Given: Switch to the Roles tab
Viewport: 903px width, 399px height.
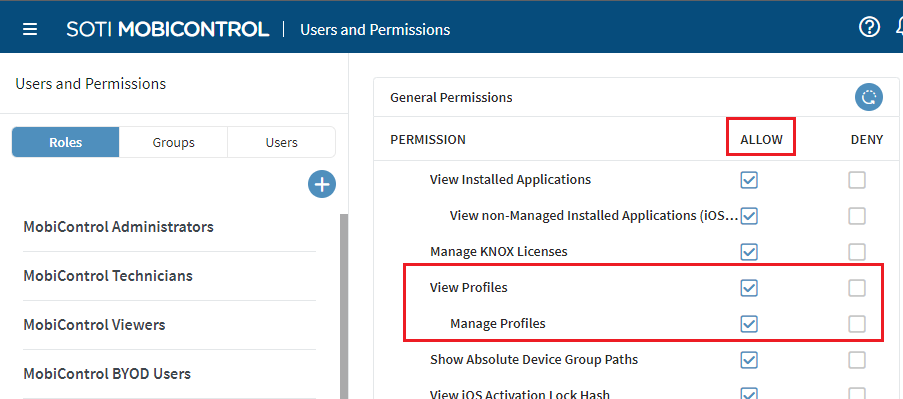Looking at the screenshot, I should coord(66,142).
